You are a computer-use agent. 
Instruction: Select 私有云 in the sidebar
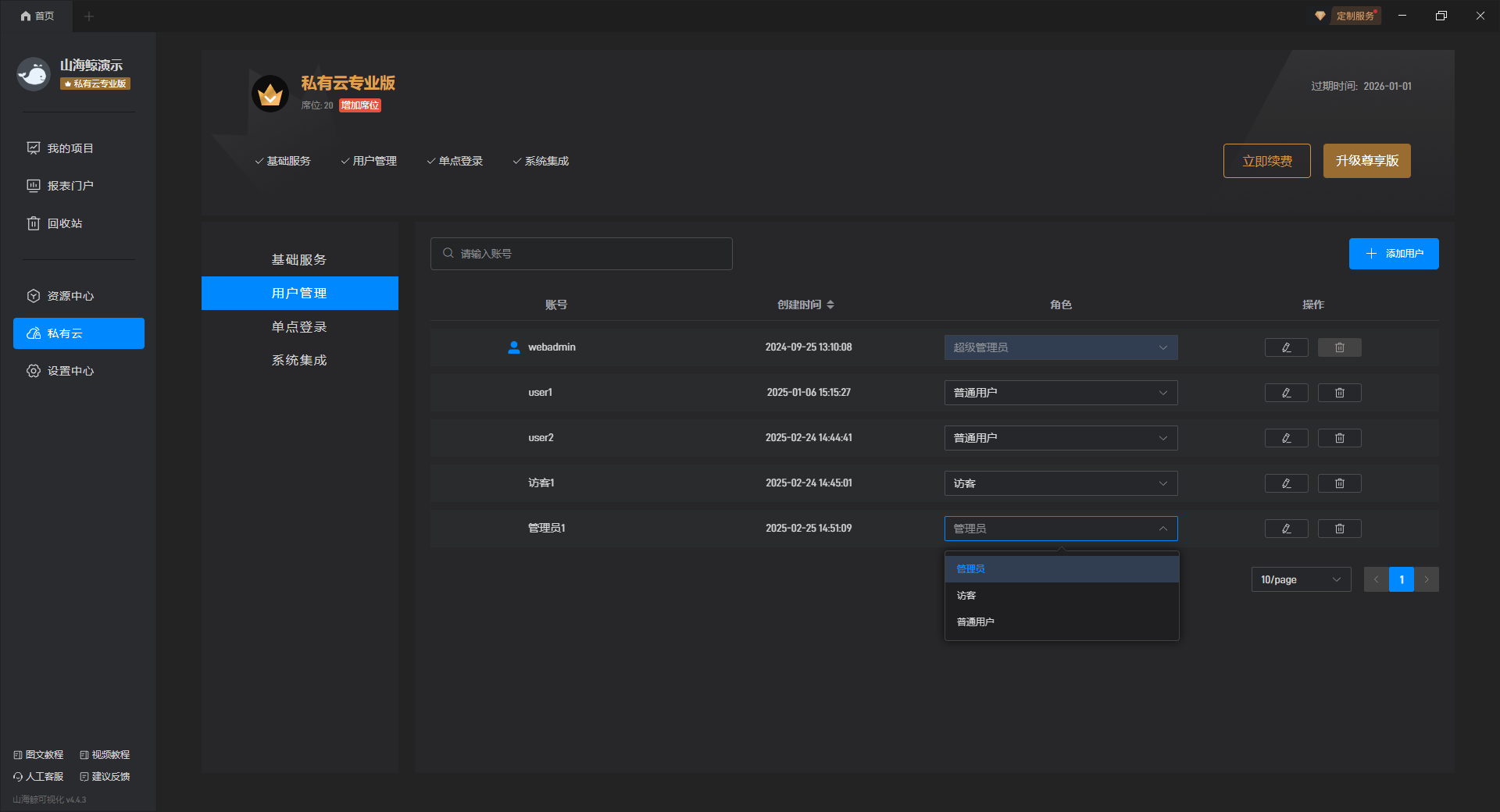click(79, 333)
